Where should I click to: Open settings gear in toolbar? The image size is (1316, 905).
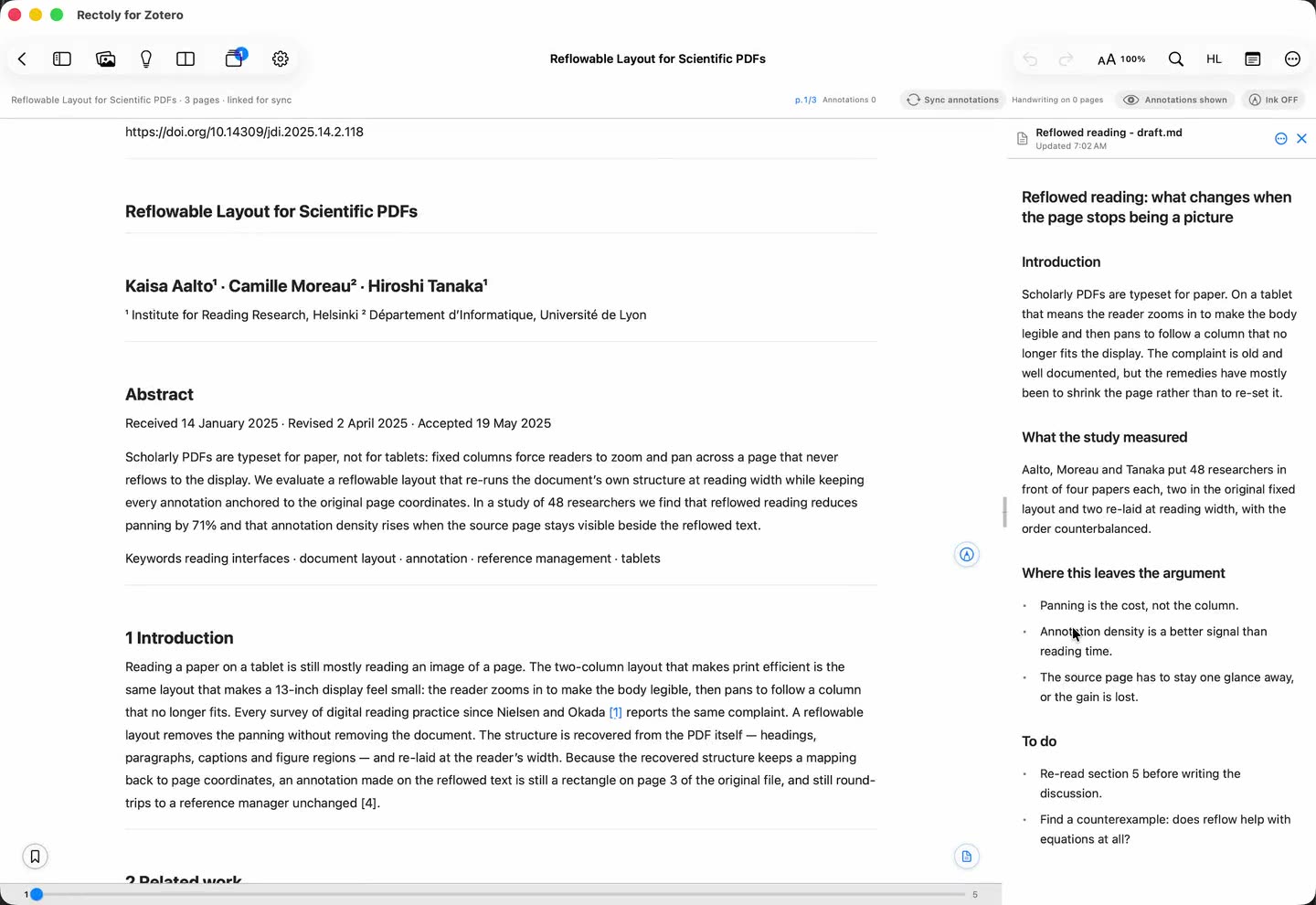281,59
